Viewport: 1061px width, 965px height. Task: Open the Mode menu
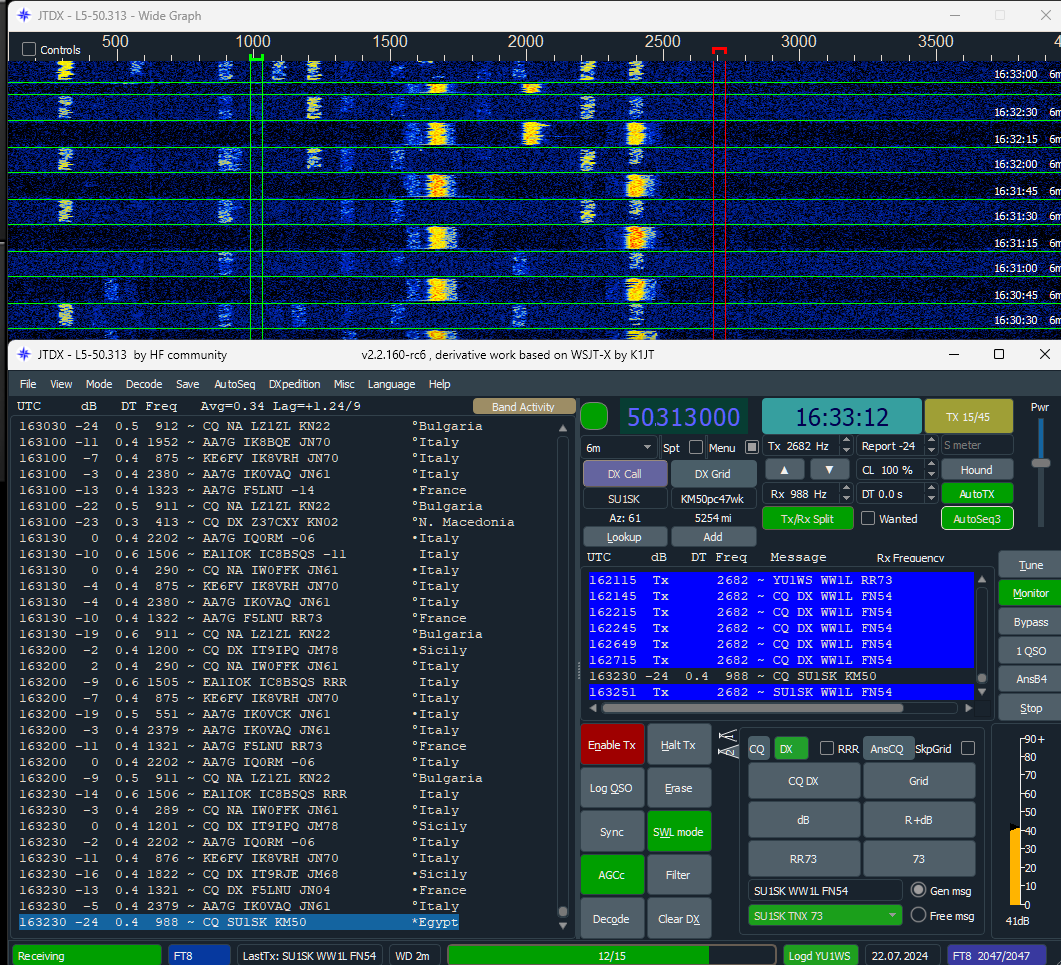(99, 384)
